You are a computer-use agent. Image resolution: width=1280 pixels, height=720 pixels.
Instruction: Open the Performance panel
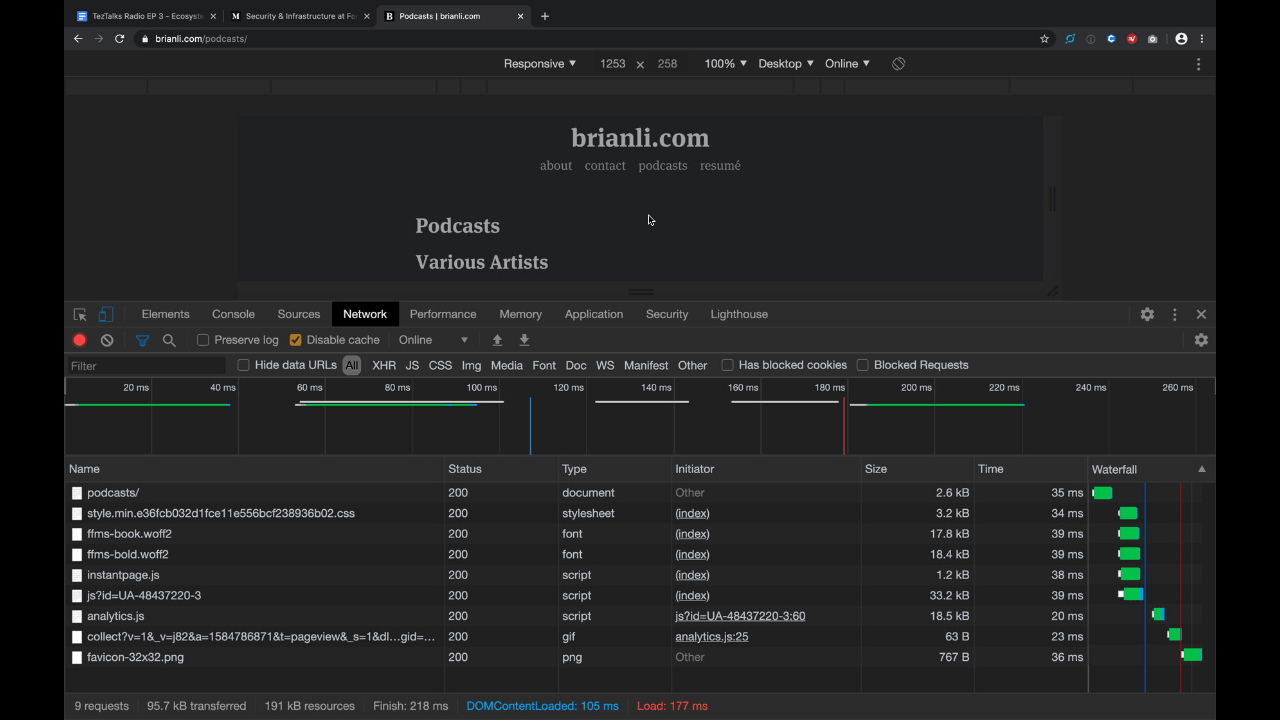point(443,314)
